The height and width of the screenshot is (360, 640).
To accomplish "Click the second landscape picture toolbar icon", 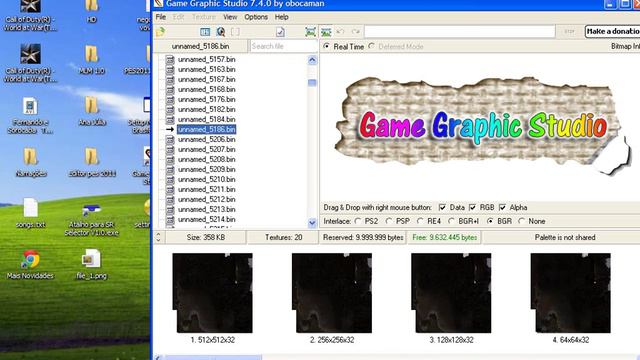I will (x=326, y=32).
